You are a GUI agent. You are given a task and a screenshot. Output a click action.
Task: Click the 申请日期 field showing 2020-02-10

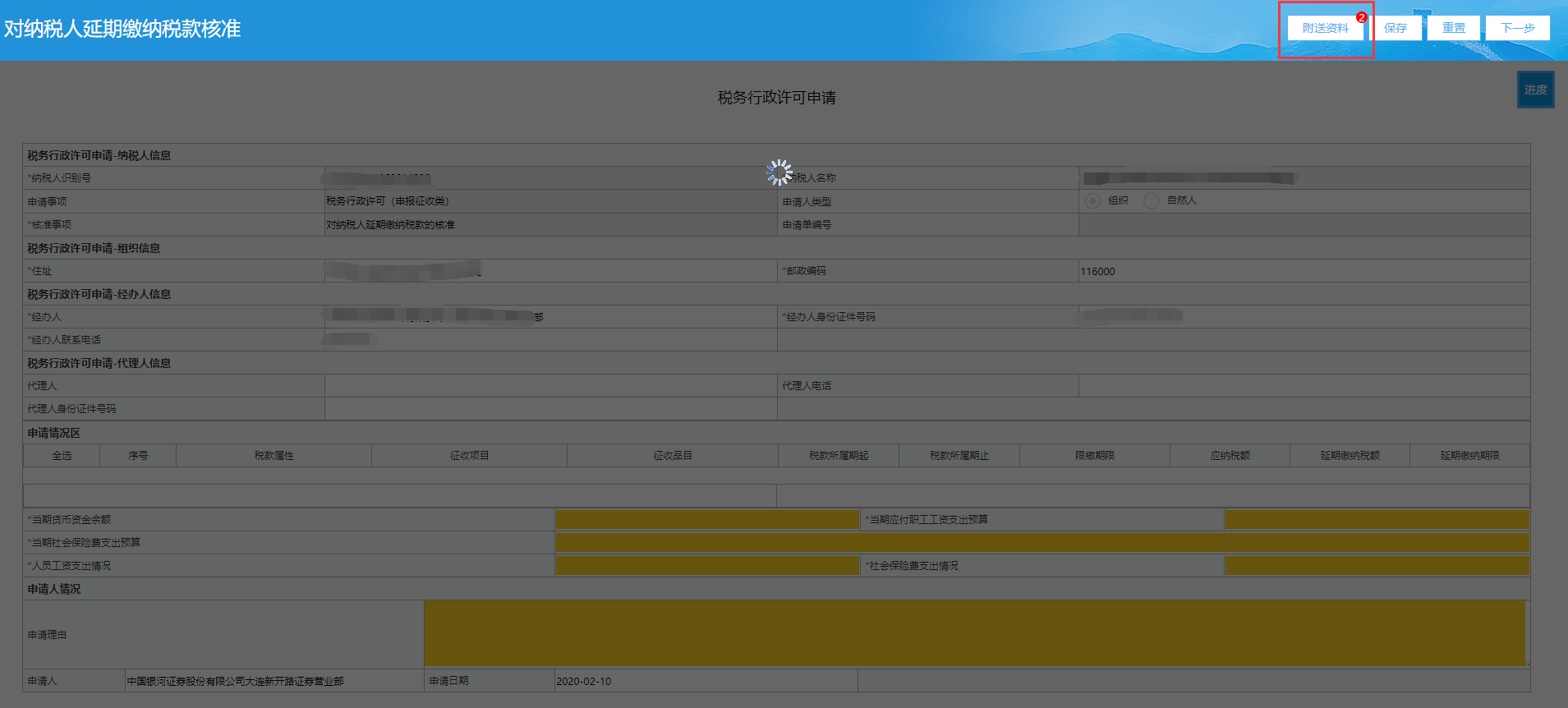706,681
